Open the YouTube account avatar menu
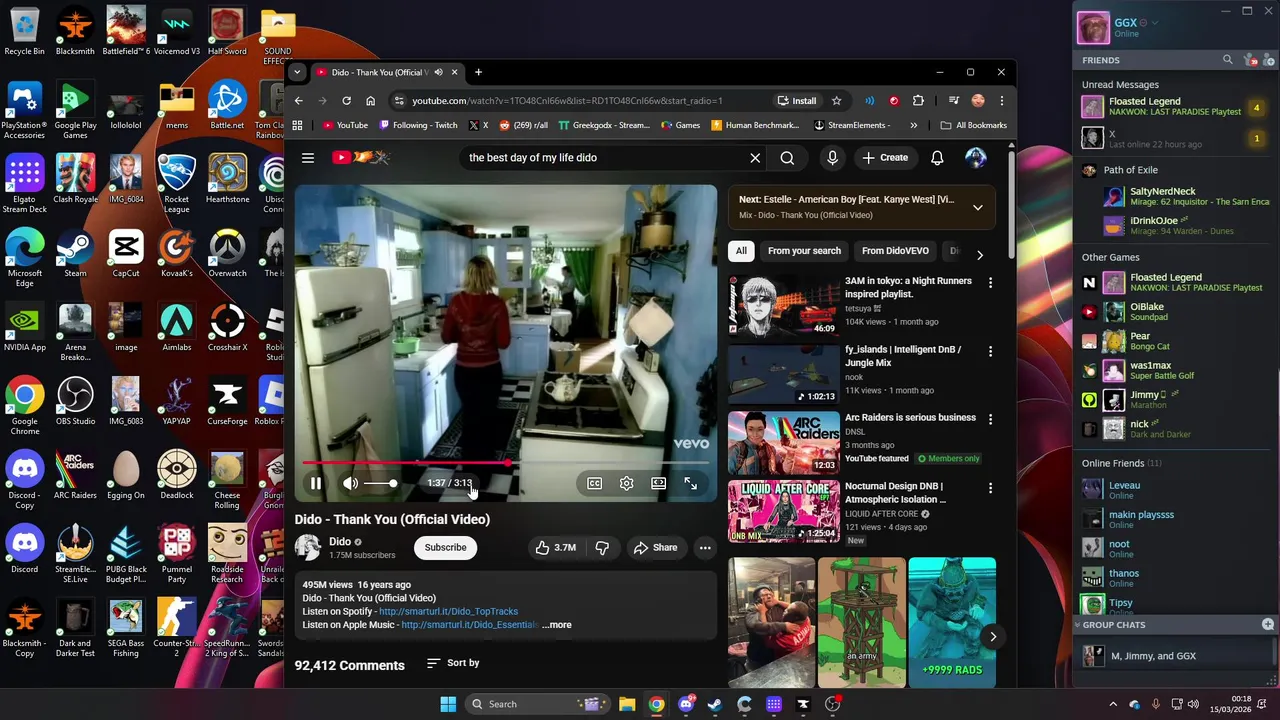The height and width of the screenshot is (720, 1280). tap(975, 158)
